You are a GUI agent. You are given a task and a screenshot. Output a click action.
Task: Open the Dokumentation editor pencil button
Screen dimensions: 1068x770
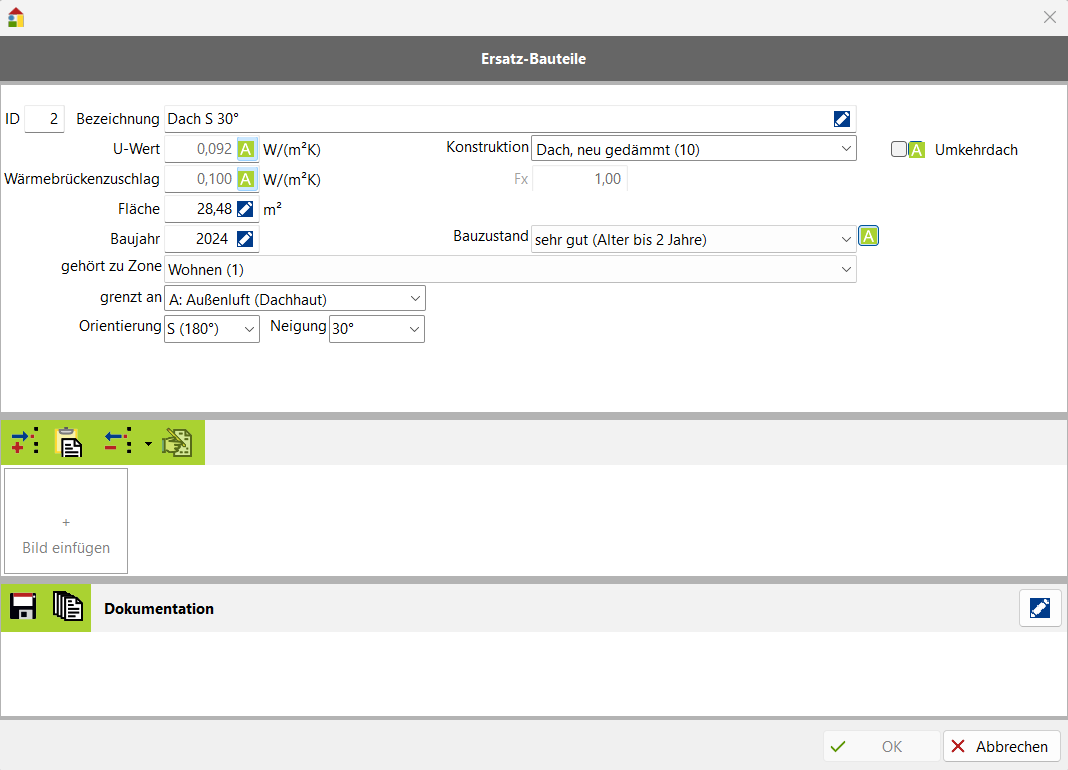1040,608
